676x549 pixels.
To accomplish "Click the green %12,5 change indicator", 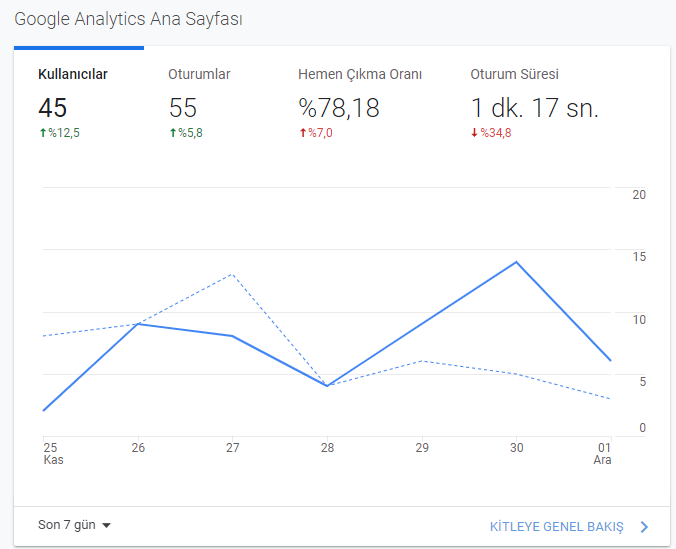I will 59,133.
